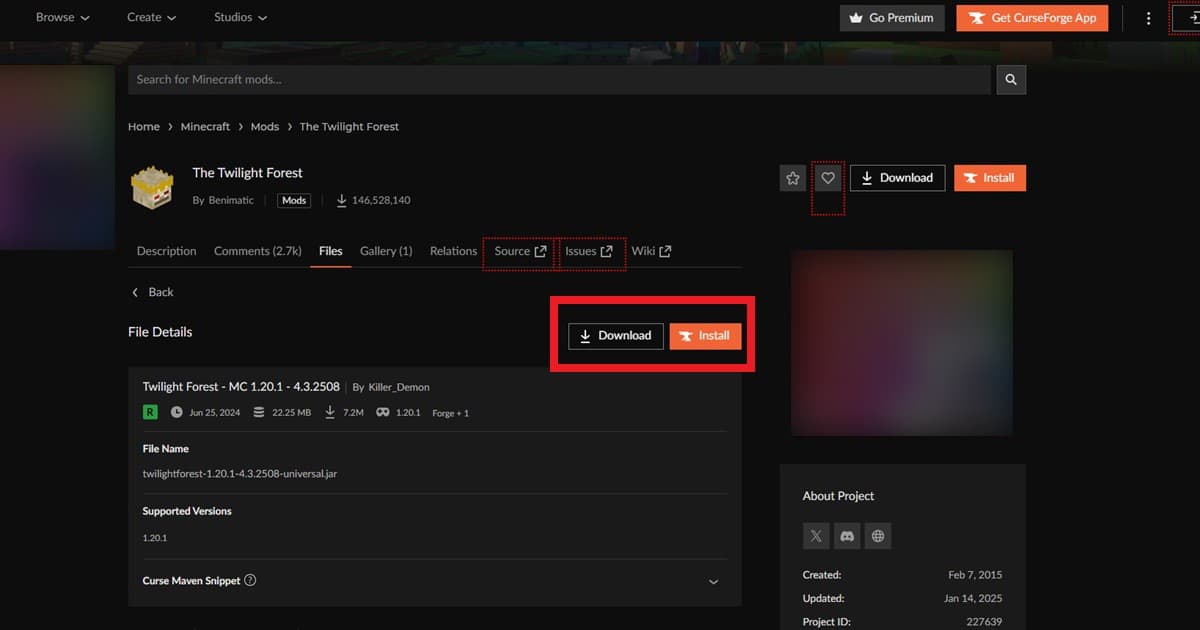Click the help icon beside Curse Maven Snippet
Image resolution: width=1200 pixels, height=630 pixels.
tap(250, 580)
